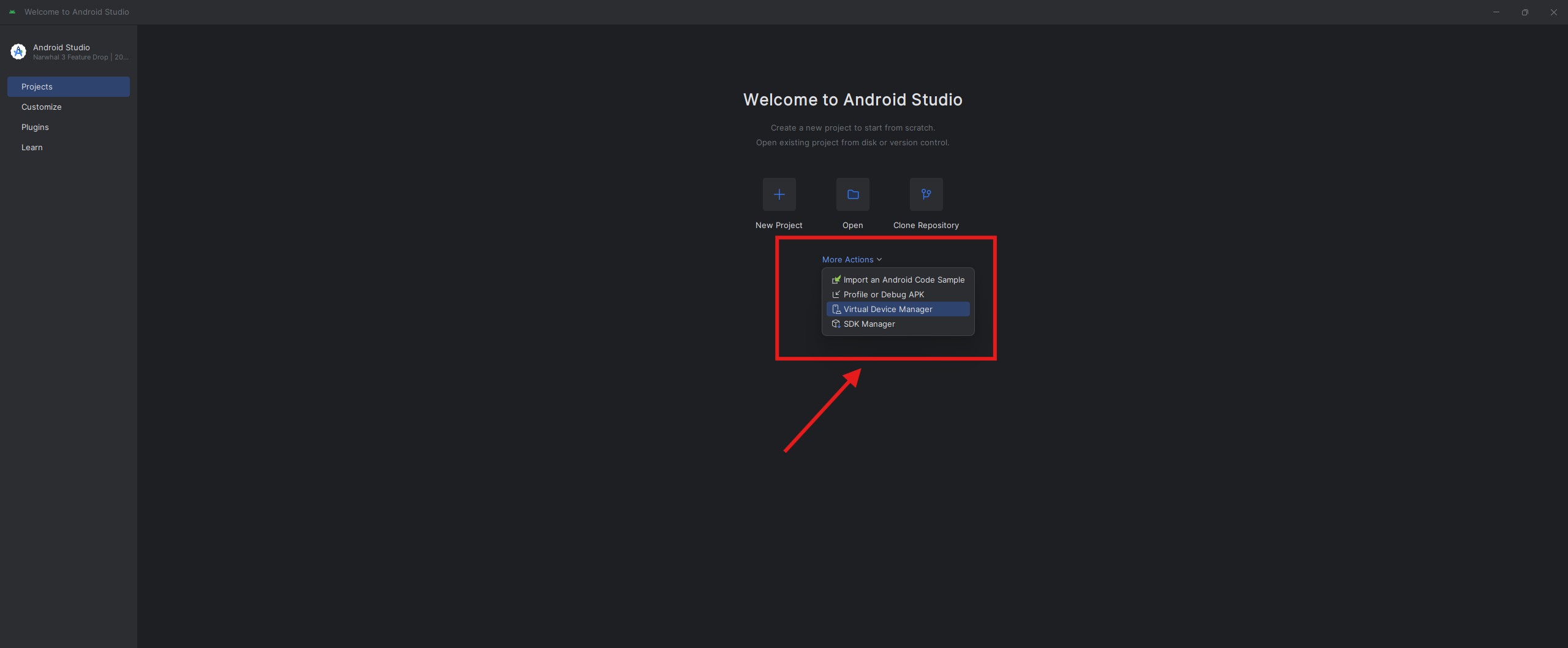Screen dimensions: 1568x648
Task: Go to the Plugins section
Action: point(35,127)
